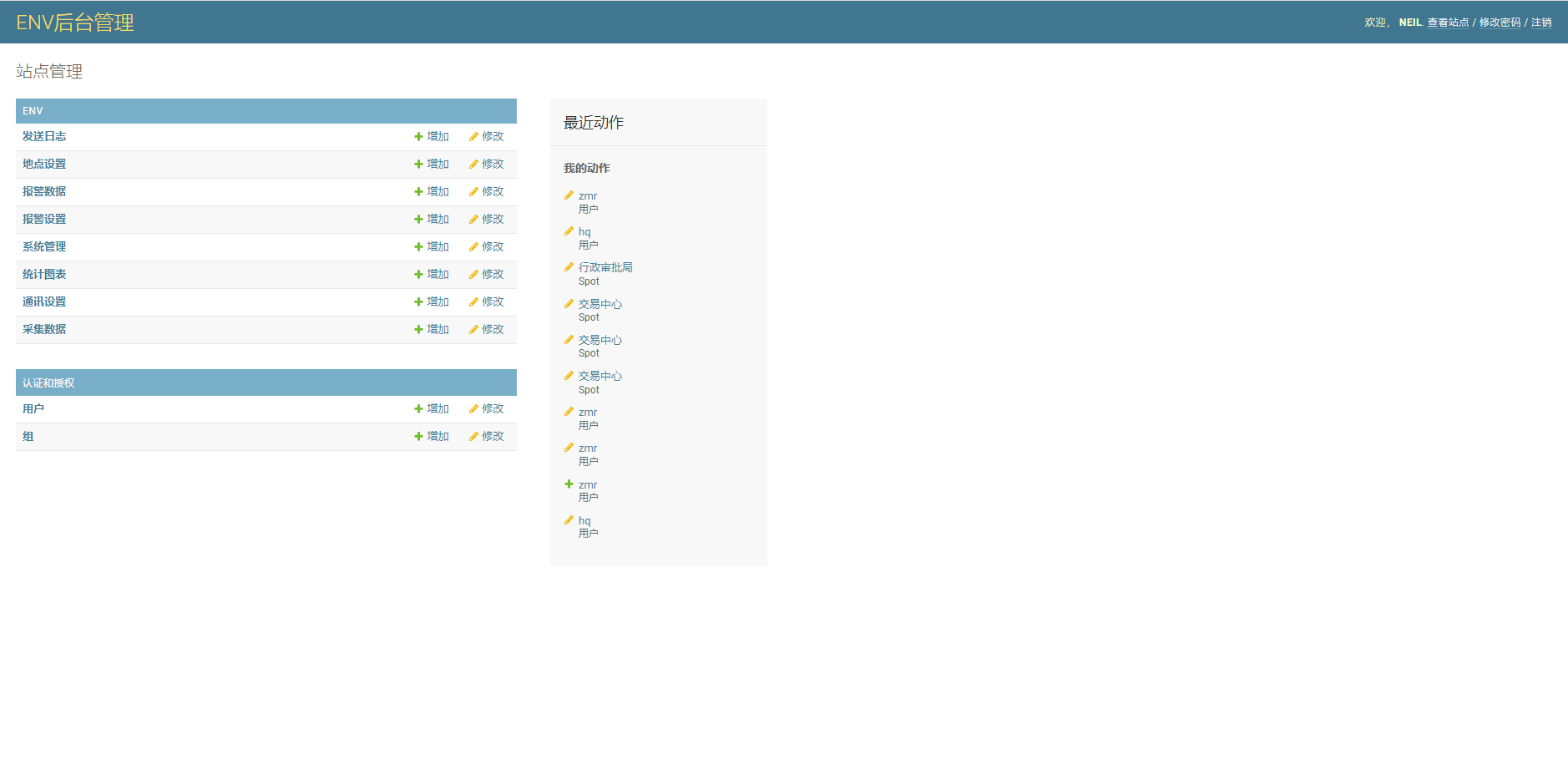Open the 通讯设置 model list
Screen dimensions: 1568x780
pyautogui.click(x=44, y=302)
